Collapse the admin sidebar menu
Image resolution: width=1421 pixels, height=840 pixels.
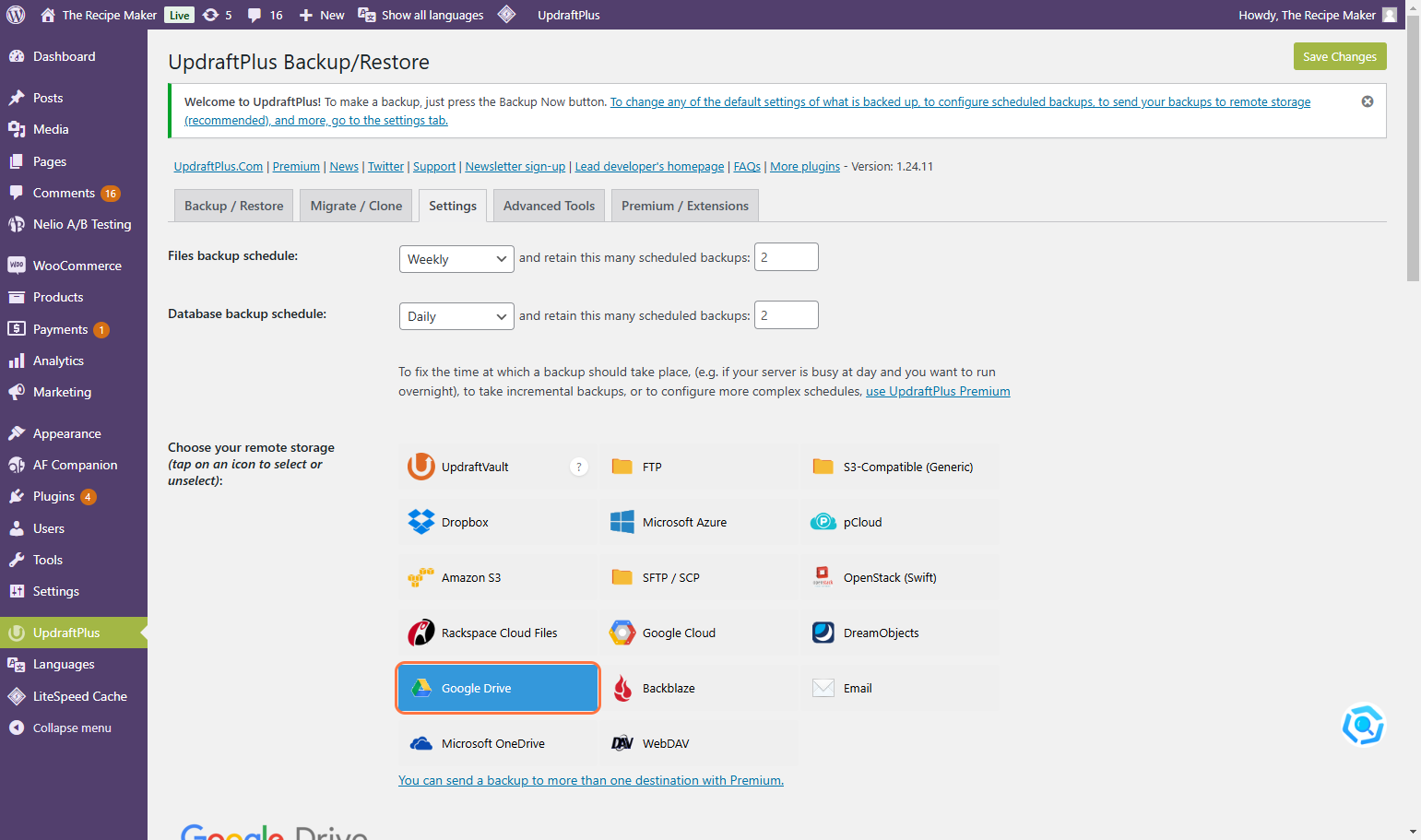pyautogui.click(x=74, y=728)
